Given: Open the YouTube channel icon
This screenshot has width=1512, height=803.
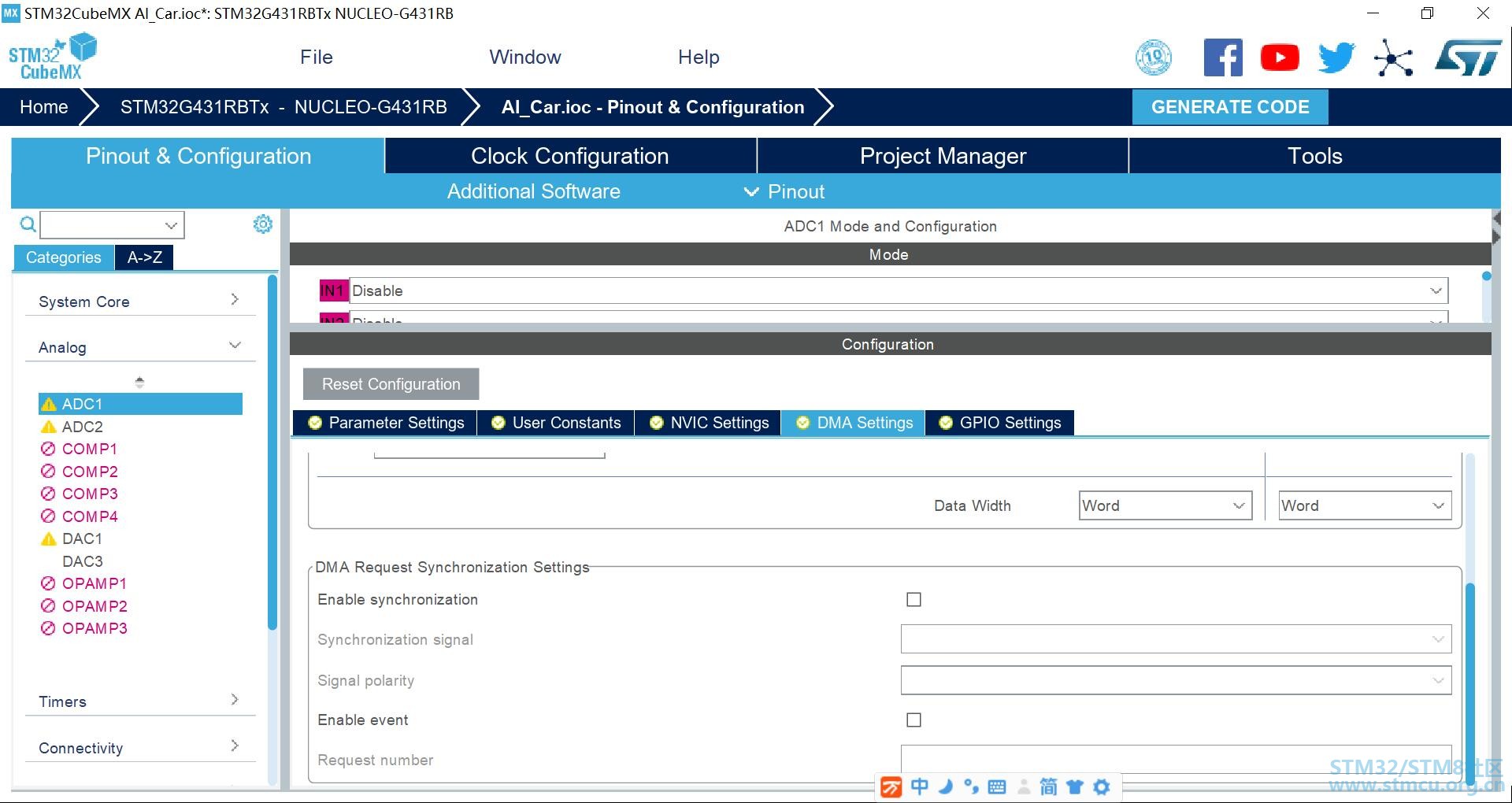Looking at the screenshot, I should point(1280,57).
